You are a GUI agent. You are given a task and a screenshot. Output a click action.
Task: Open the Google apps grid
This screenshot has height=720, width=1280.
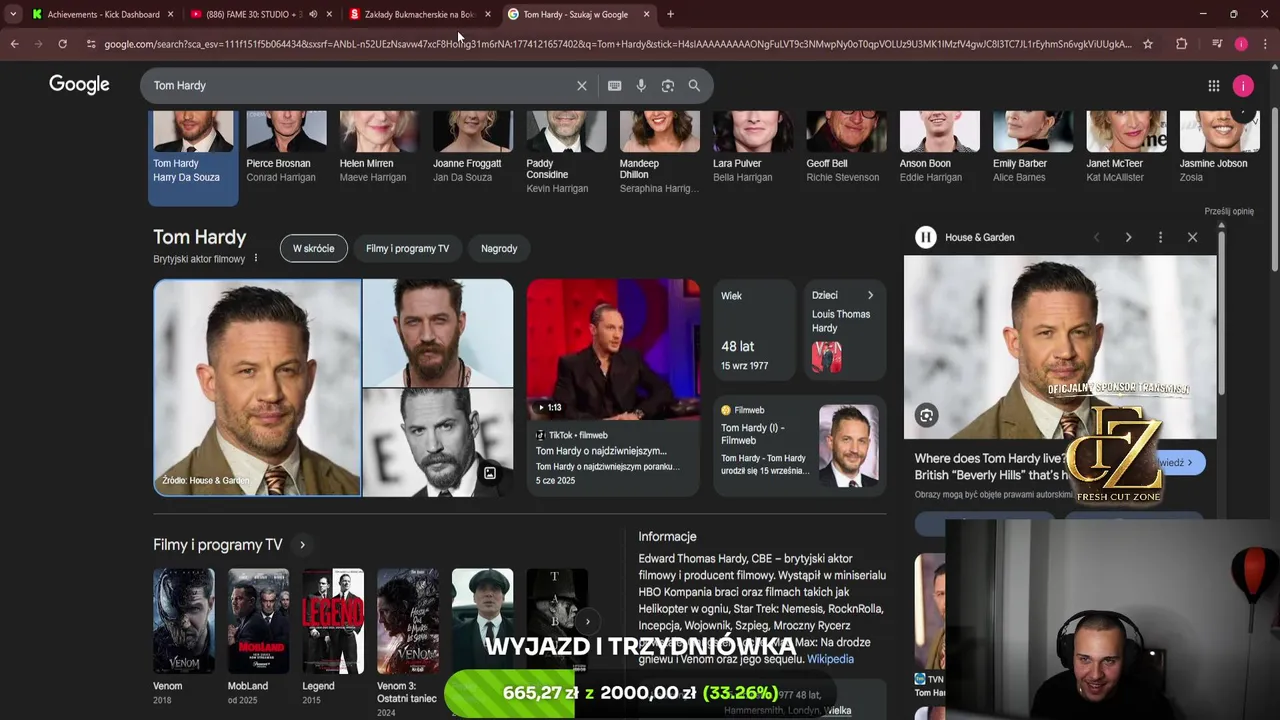[1214, 86]
